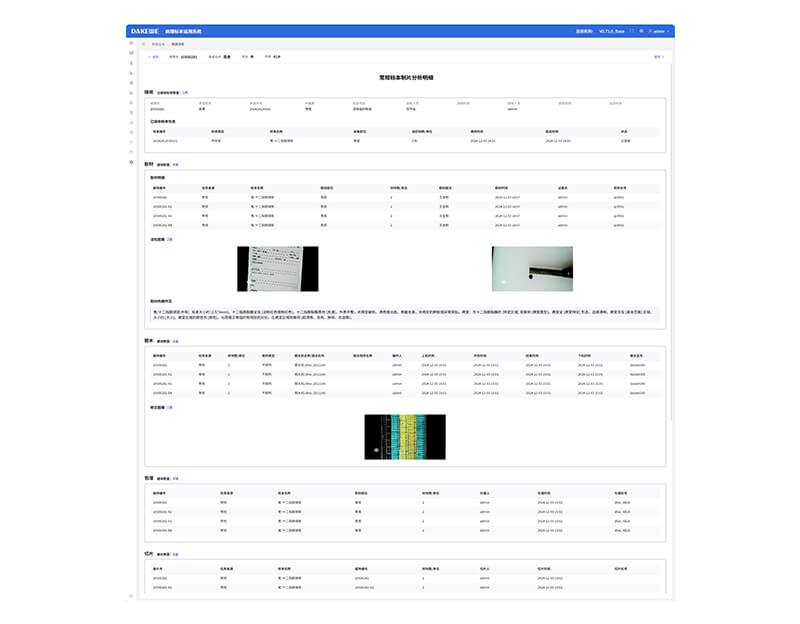The image size is (800, 624).
Task: Click the collapse arrow icon at sidebar bottom
Action: [131, 594]
